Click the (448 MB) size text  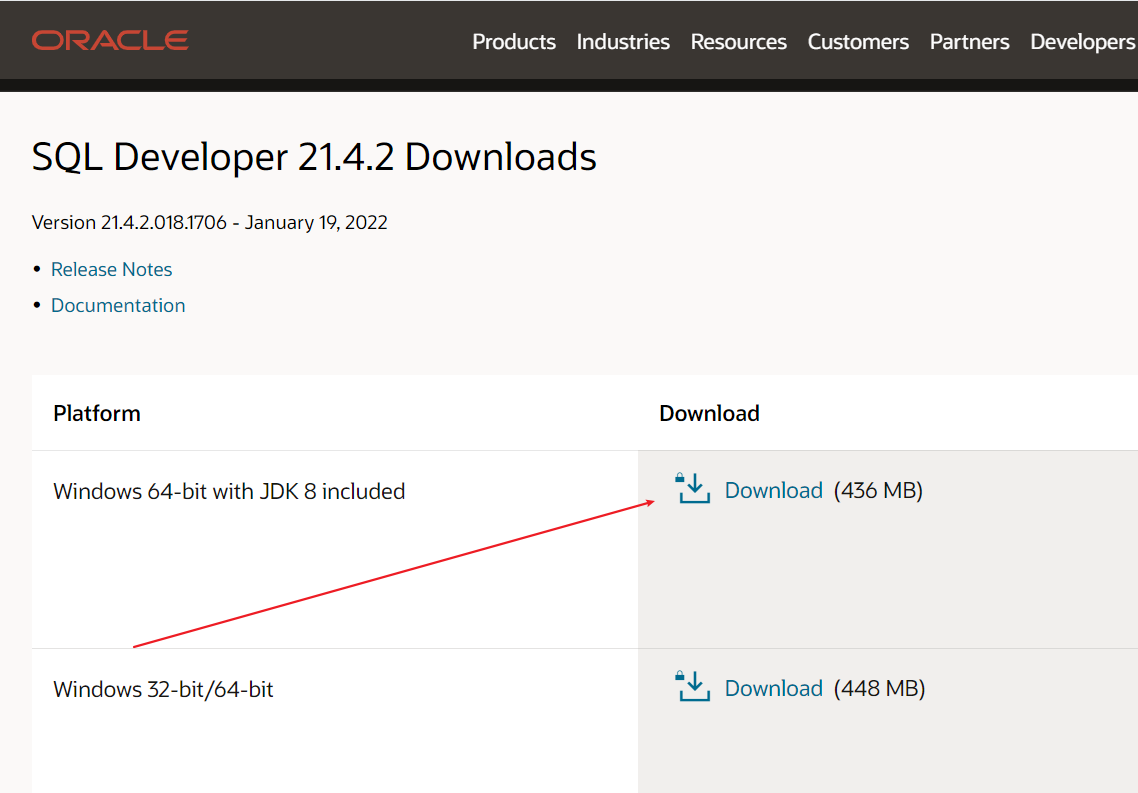pos(879,689)
